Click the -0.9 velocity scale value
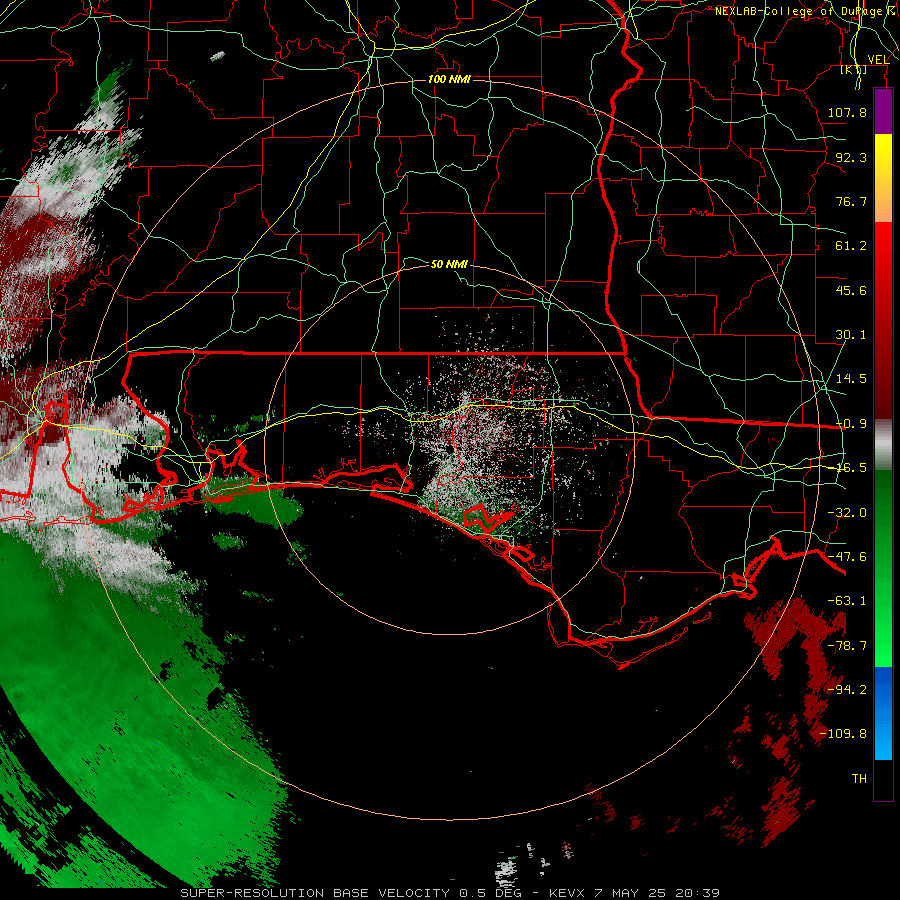 pyautogui.click(x=851, y=424)
